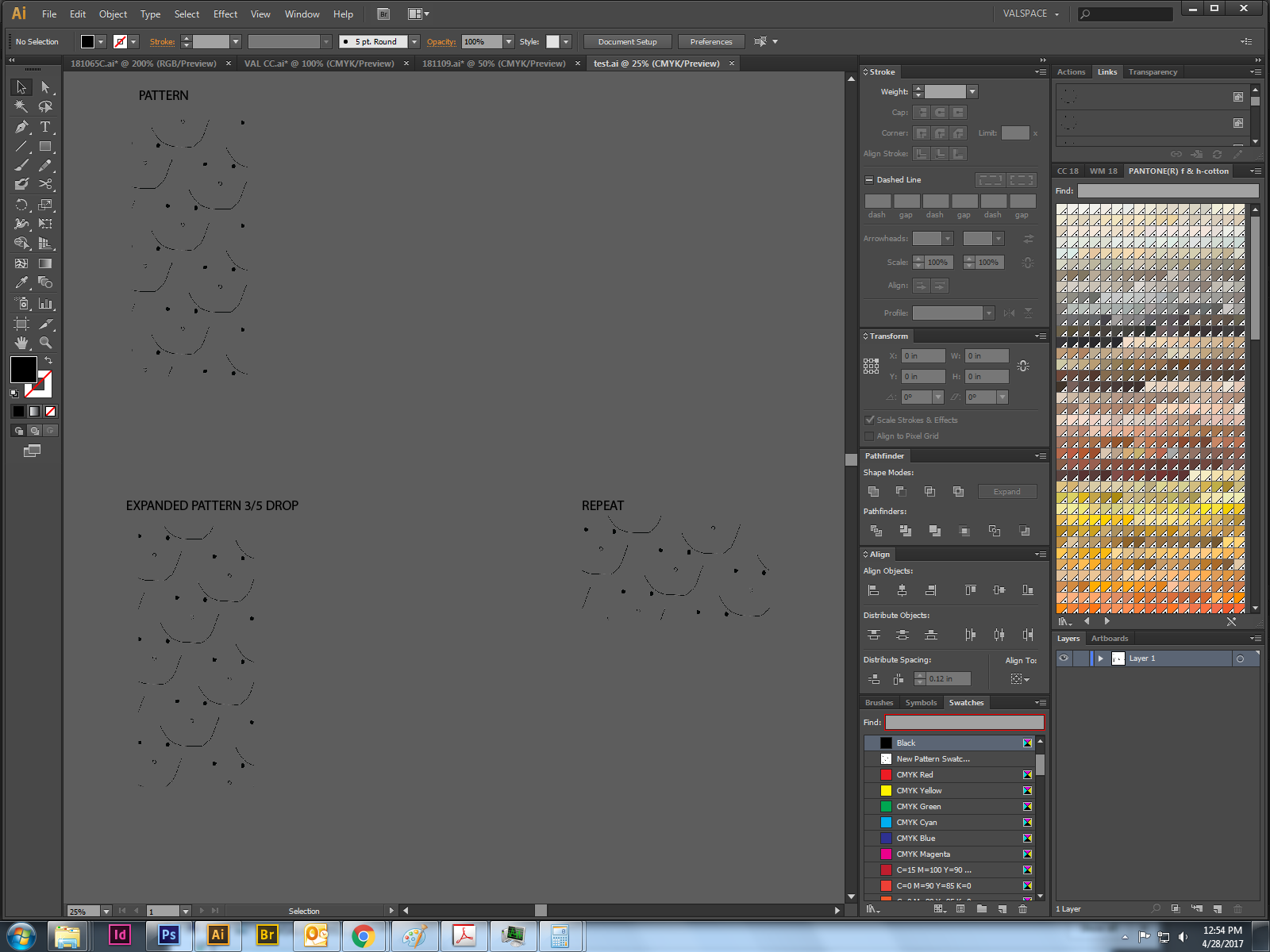Click the Document Setup button

pos(628,42)
